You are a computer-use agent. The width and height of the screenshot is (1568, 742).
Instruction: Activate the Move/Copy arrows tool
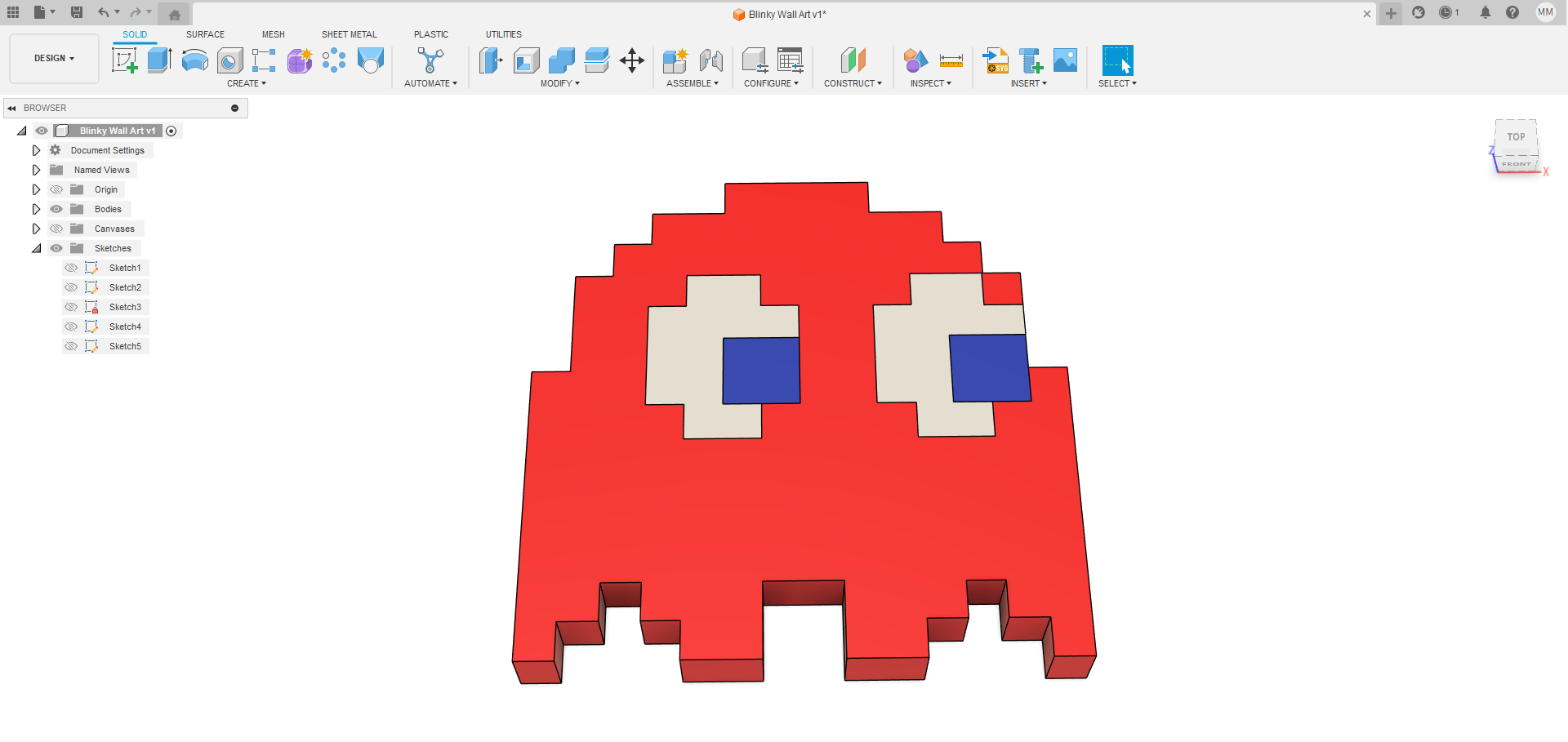point(632,60)
